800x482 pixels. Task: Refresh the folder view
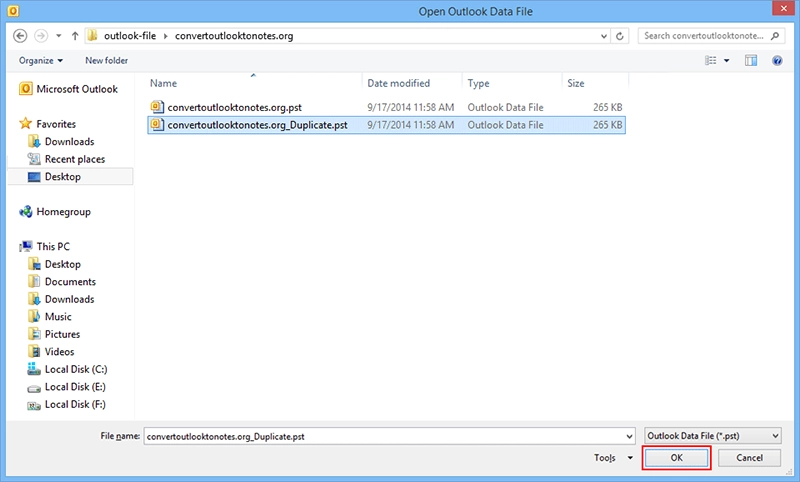(620, 36)
